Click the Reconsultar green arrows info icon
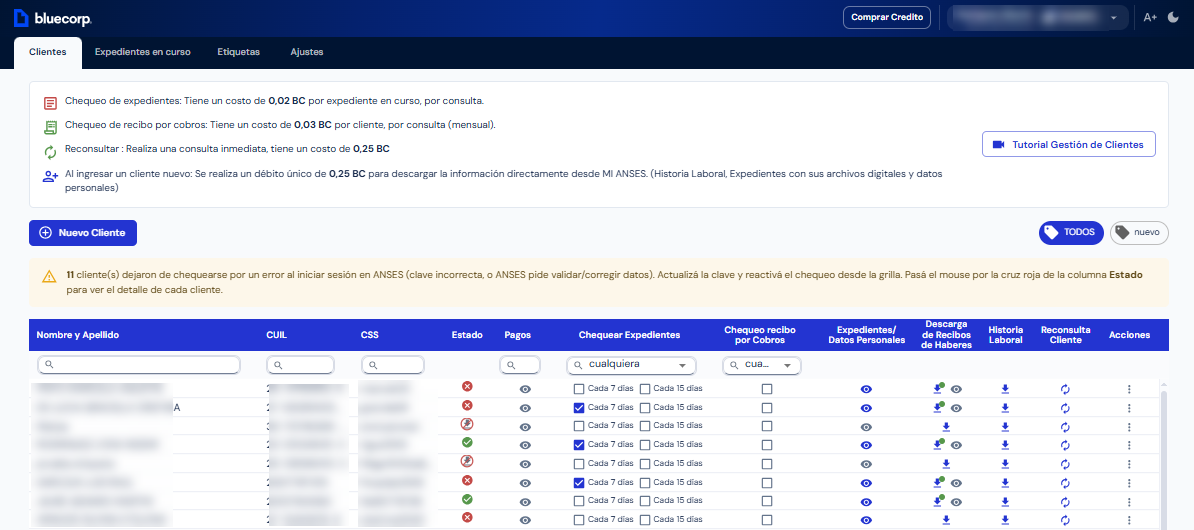This screenshot has width=1194, height=530. (x=50, y=152)
